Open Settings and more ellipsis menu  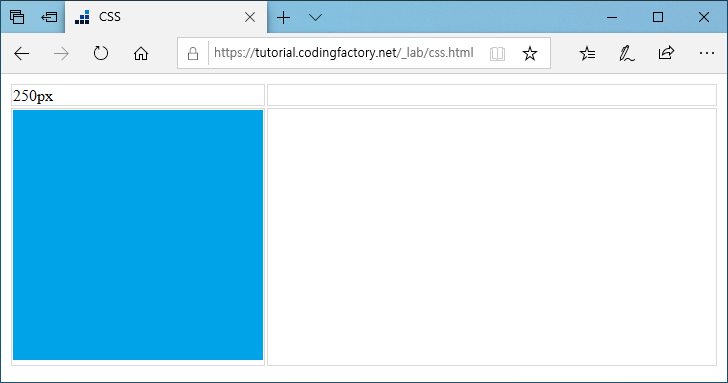point(707,53)
